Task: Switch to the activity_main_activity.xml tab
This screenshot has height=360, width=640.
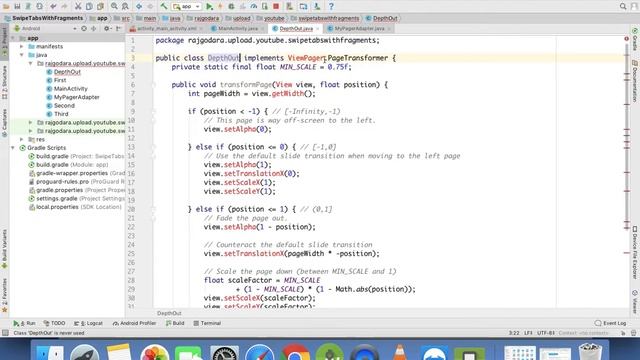Action: click(167, 29)
